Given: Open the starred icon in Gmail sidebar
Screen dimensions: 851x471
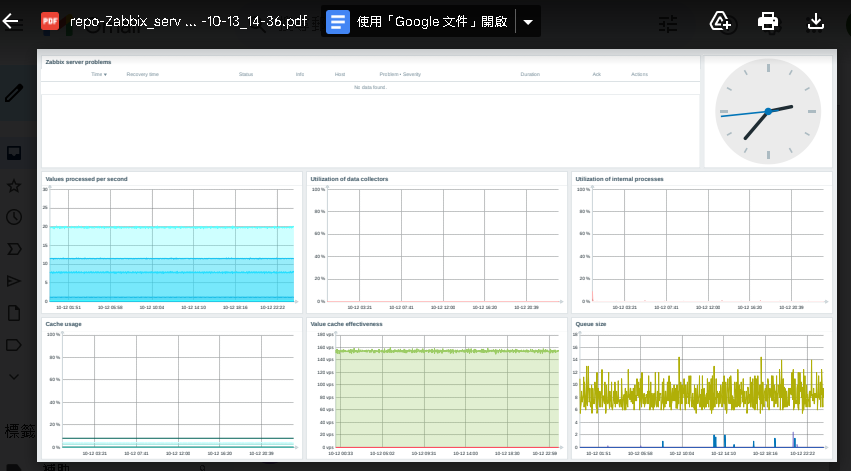Looking at the screenshot, I should click(14, 186).
